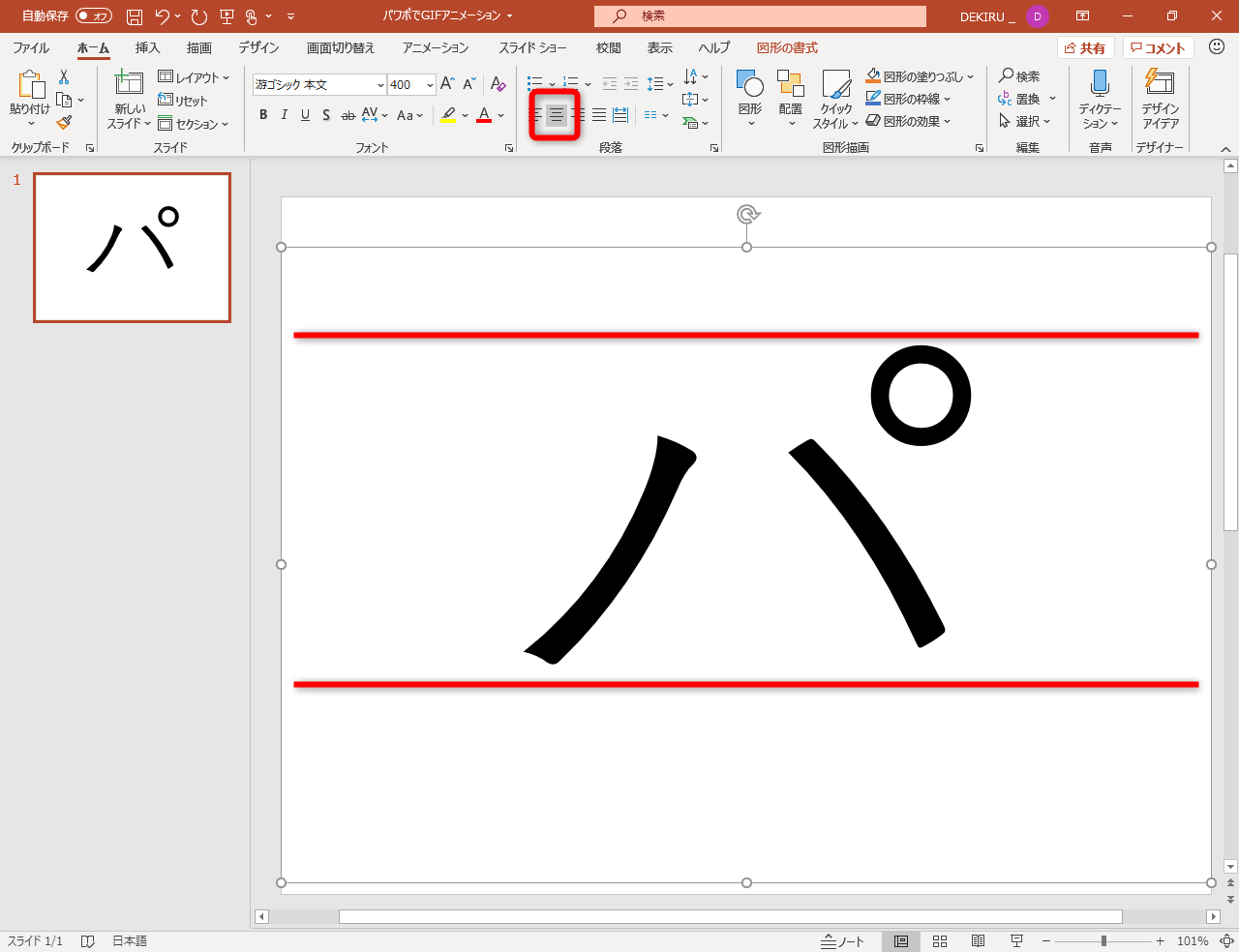Click the Cut scissors icon
This screenshot has height=952, width=1239.
pyautogui.click(x=64, y=77)
